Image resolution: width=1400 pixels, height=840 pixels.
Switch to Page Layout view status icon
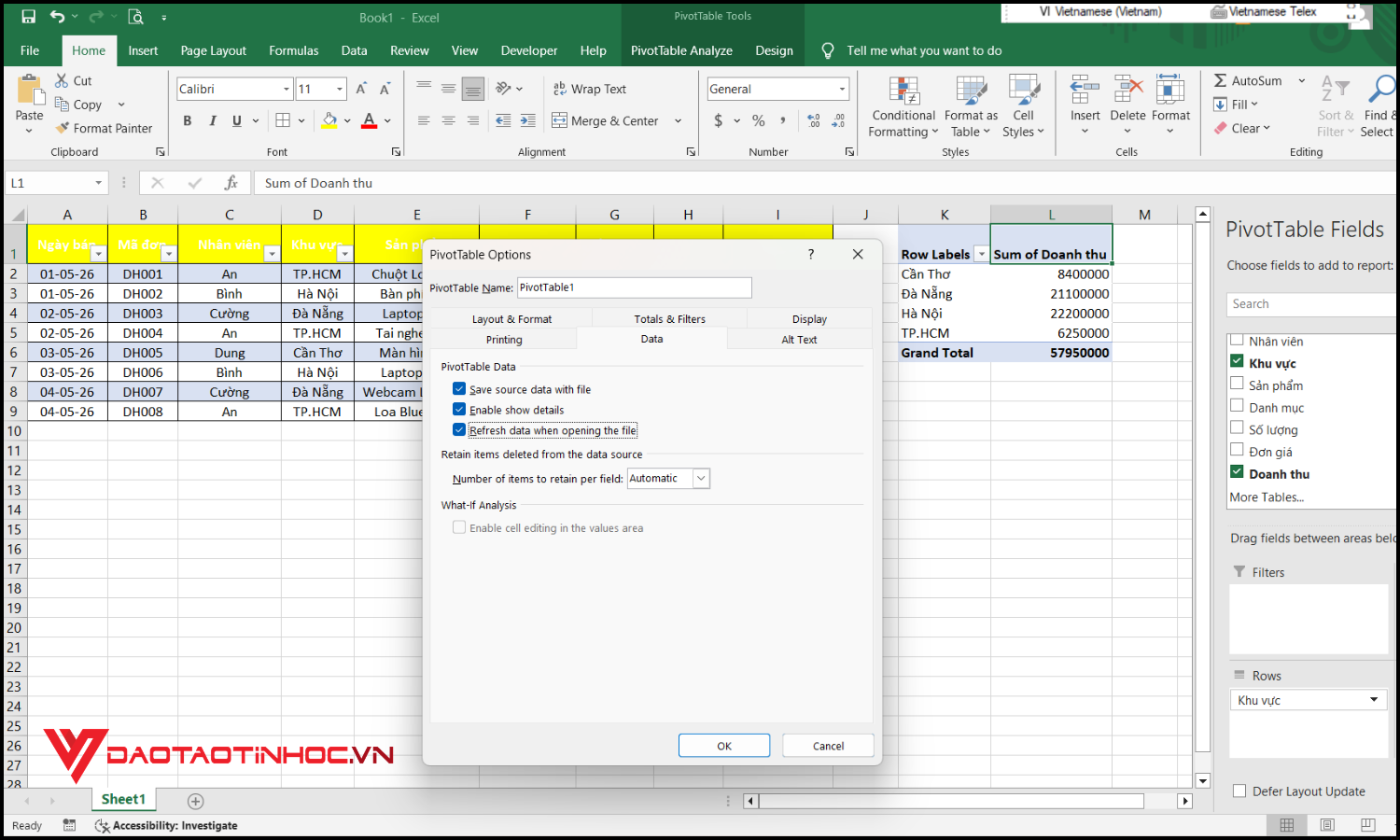pyautogui.click(x=1327, y=825)
